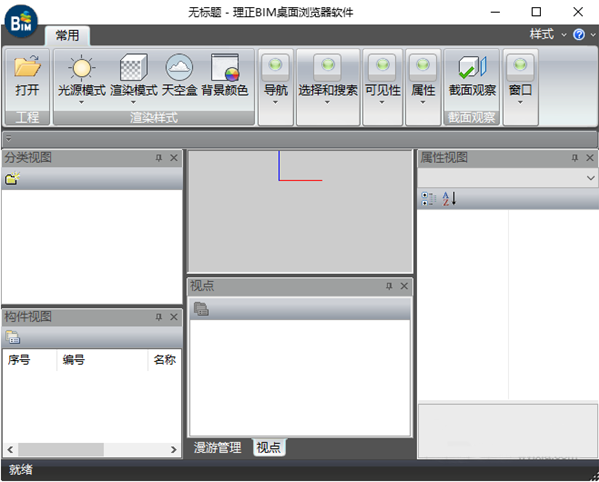Click the 3D viewport axis area

coord(300,212)
